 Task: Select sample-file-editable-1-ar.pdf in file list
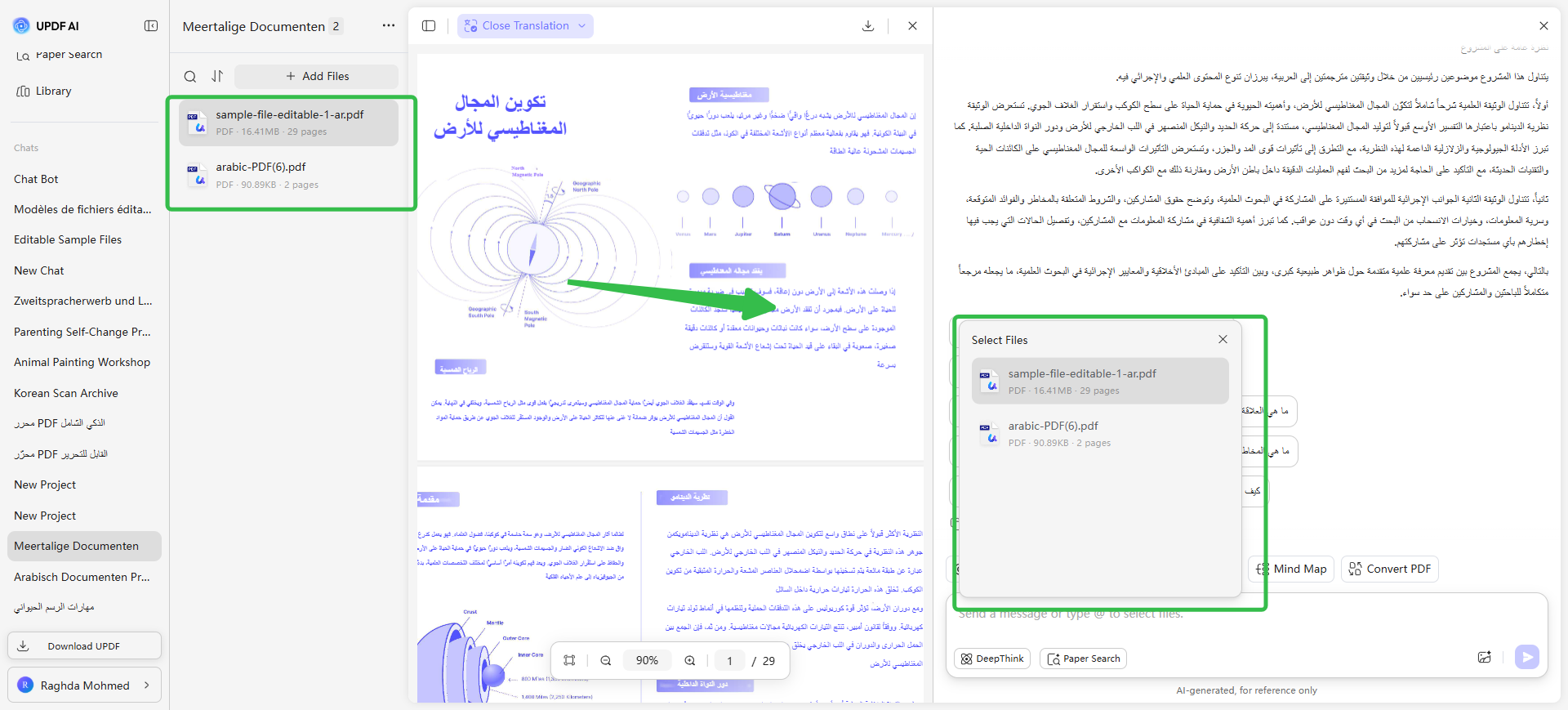pyautogui.click(x=289, y=123)
